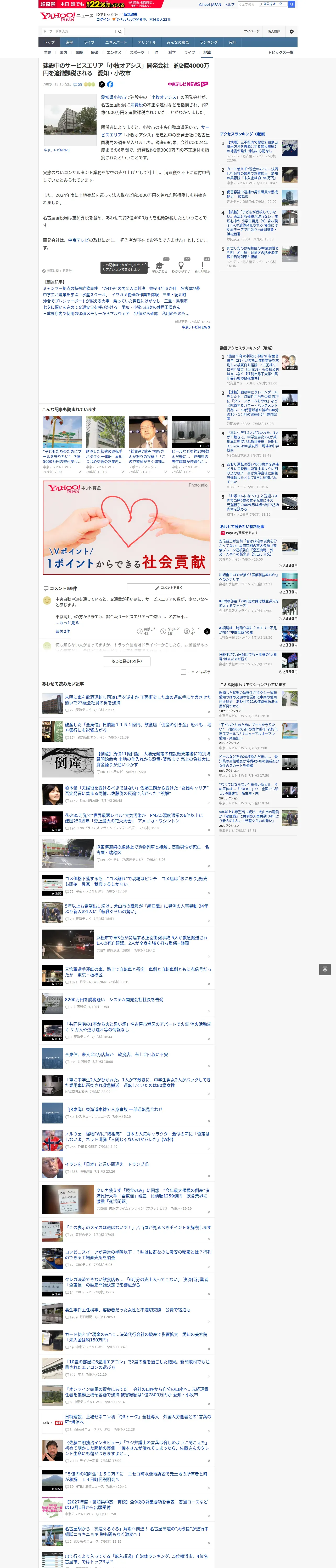Viewport: 336px width, 1568px height.
Task: Click うーん reaction on first comment
Action: [x=192, y=631]
